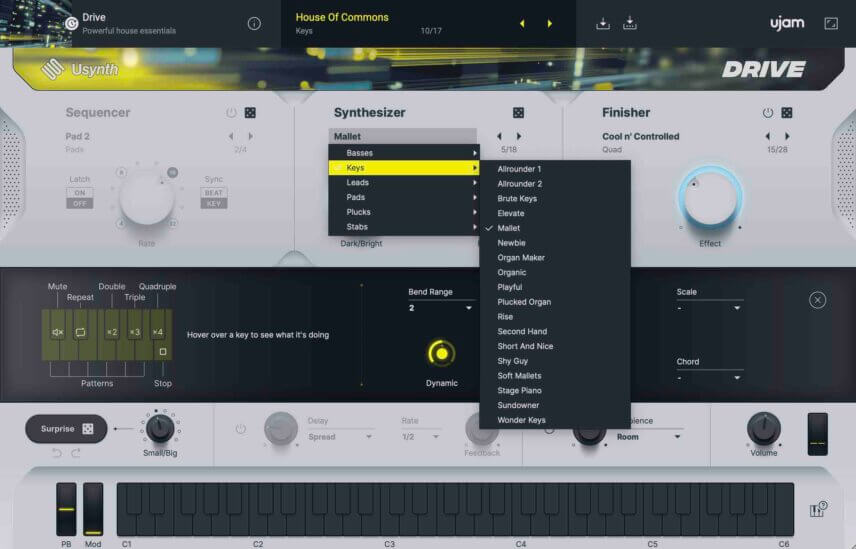This screenshot has height=549, width=856.
Task: Randomize Sequencer with its dice icon
Action: [250, 112]
